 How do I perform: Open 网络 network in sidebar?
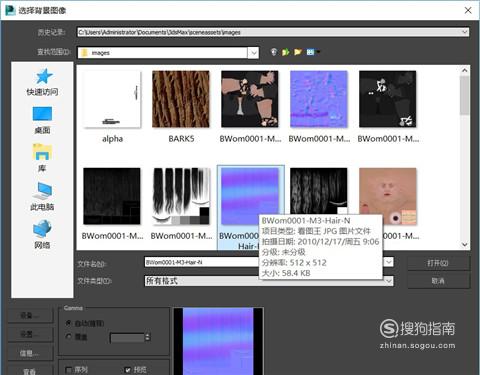point(42,235)
